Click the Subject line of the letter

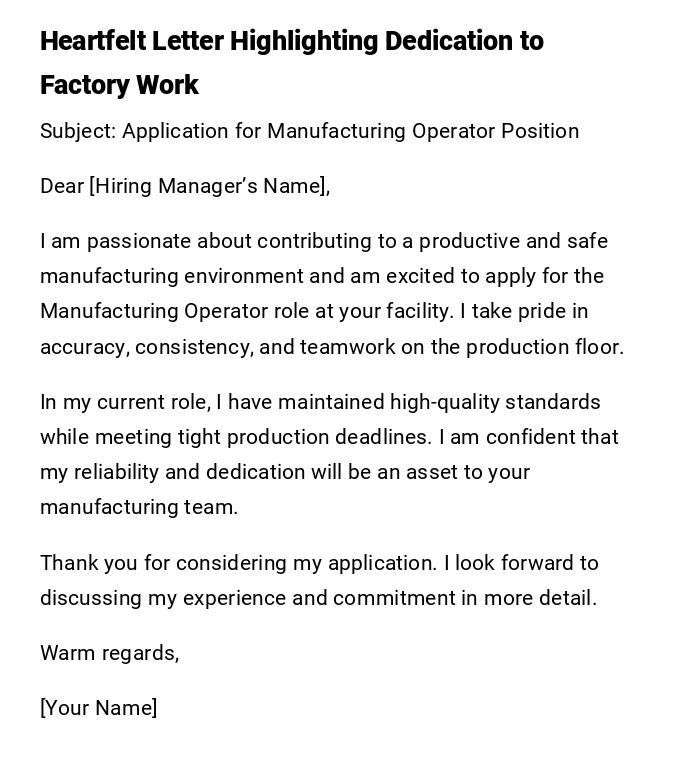(x=309, y=131)
